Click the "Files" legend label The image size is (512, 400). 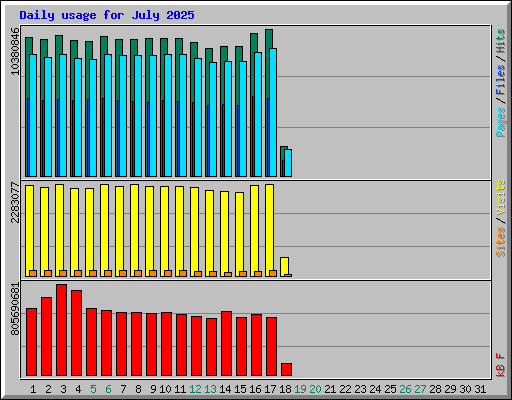pos(501,80)
